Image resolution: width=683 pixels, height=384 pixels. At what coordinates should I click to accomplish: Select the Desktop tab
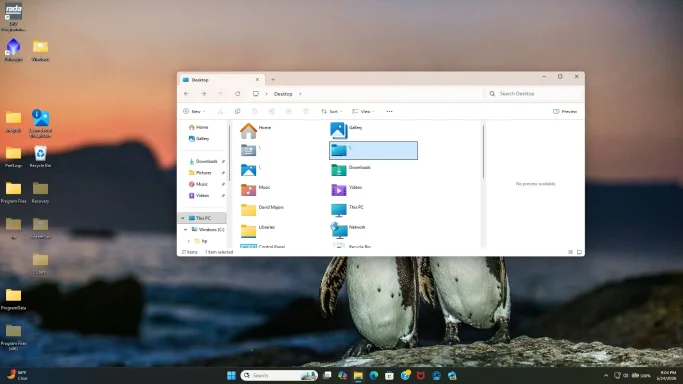click(x=221, y=80)
